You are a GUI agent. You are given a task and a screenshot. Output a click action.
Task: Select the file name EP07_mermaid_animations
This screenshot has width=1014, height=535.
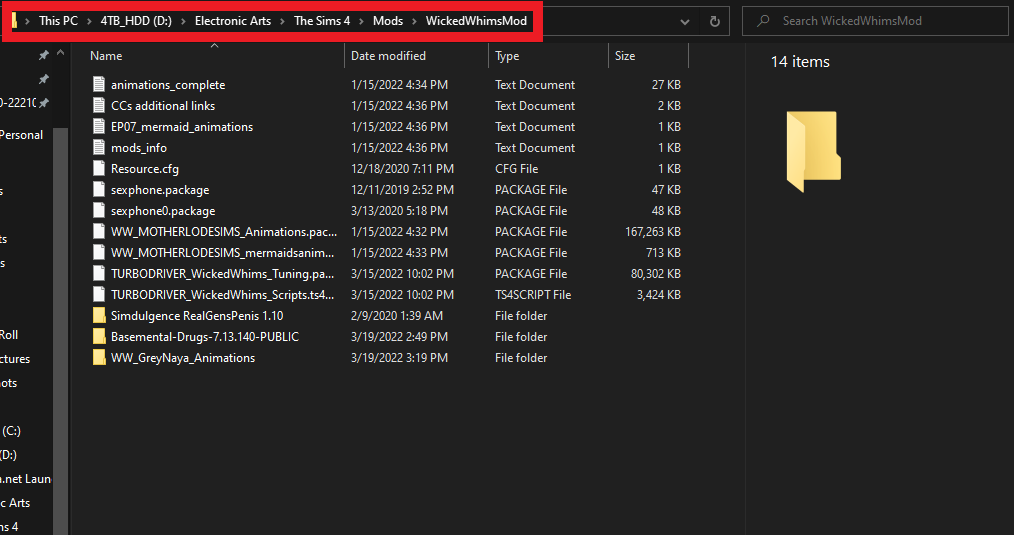[182, 127]
